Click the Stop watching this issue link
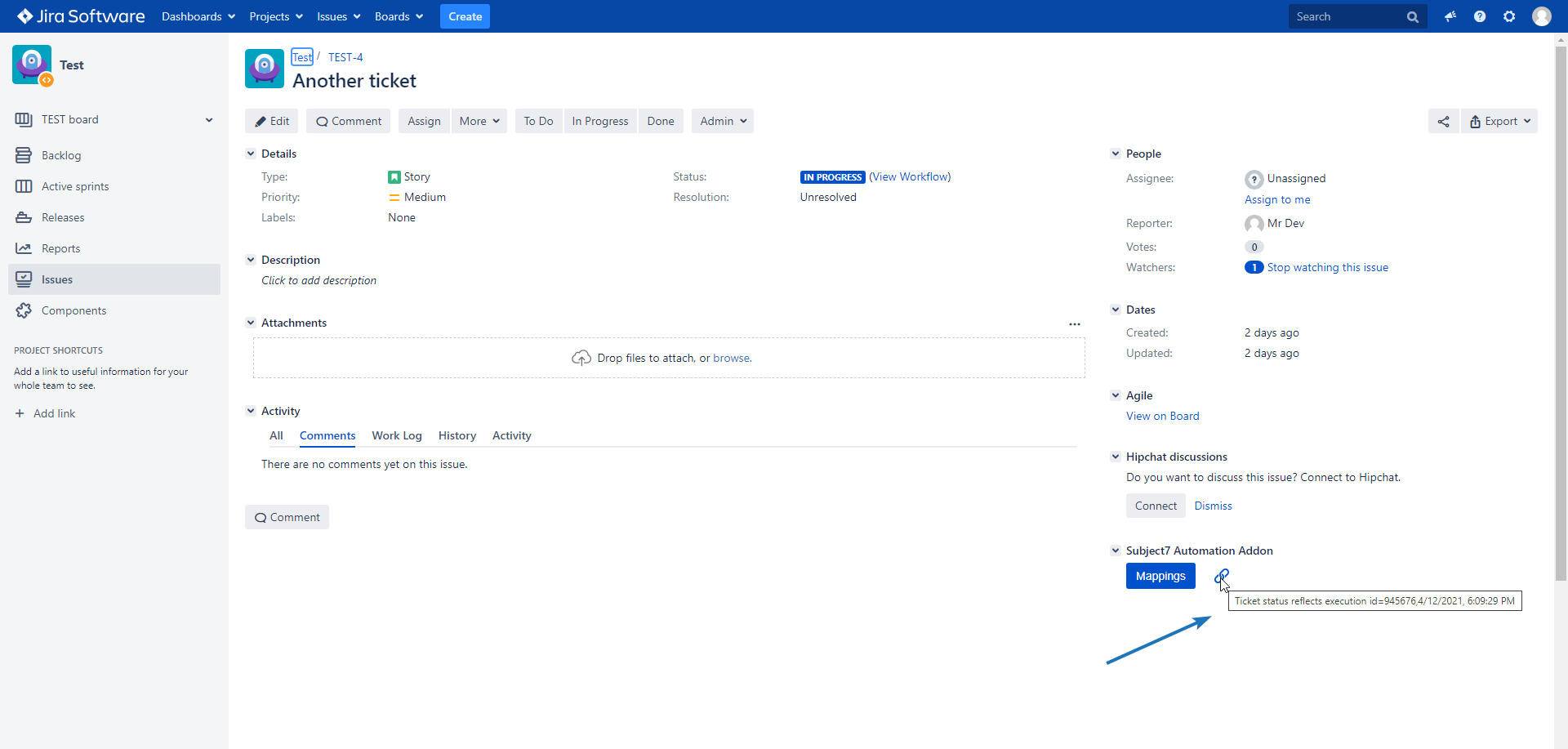The image size is (1568, 749). 1327,267
